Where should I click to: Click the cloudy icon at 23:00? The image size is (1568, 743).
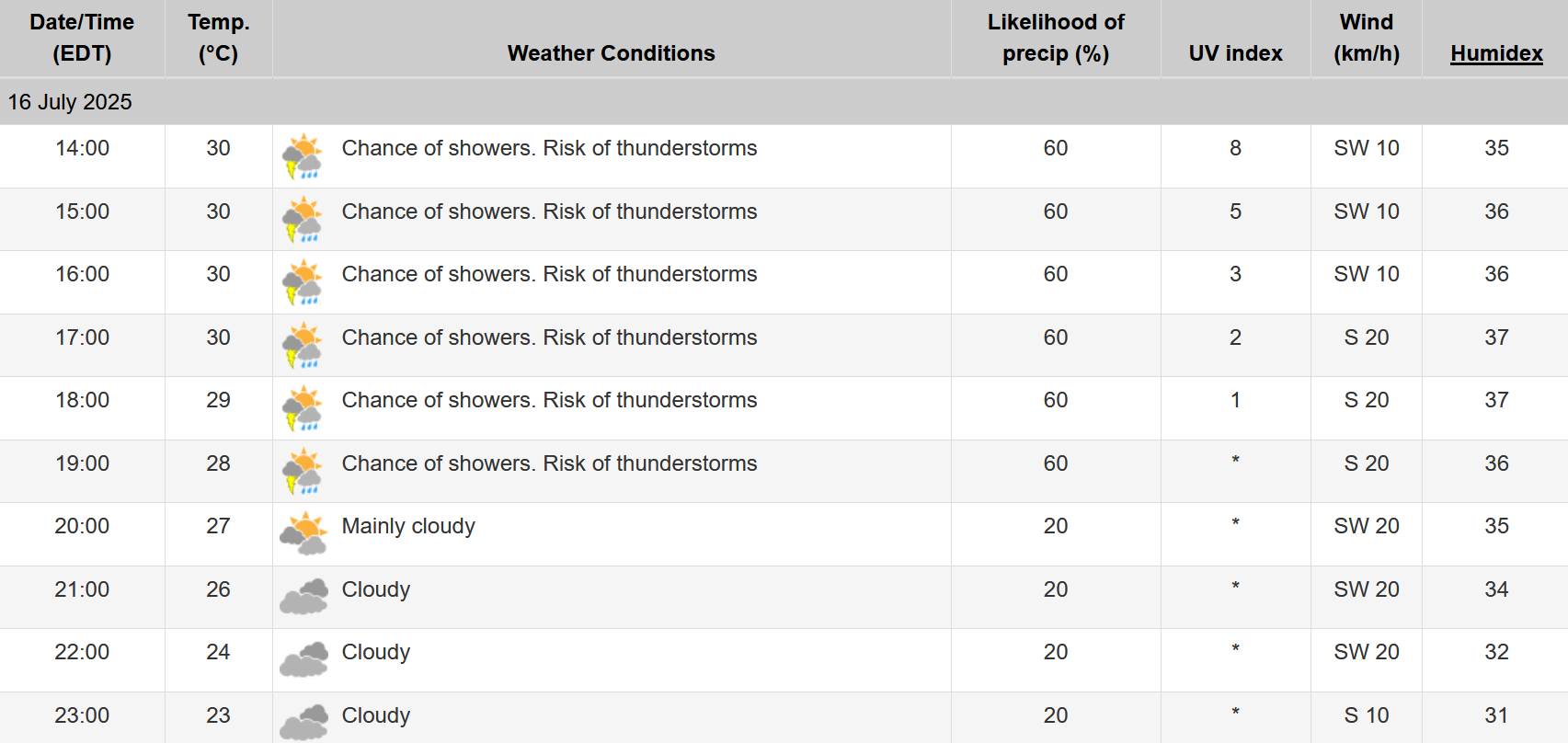[303, 722]
